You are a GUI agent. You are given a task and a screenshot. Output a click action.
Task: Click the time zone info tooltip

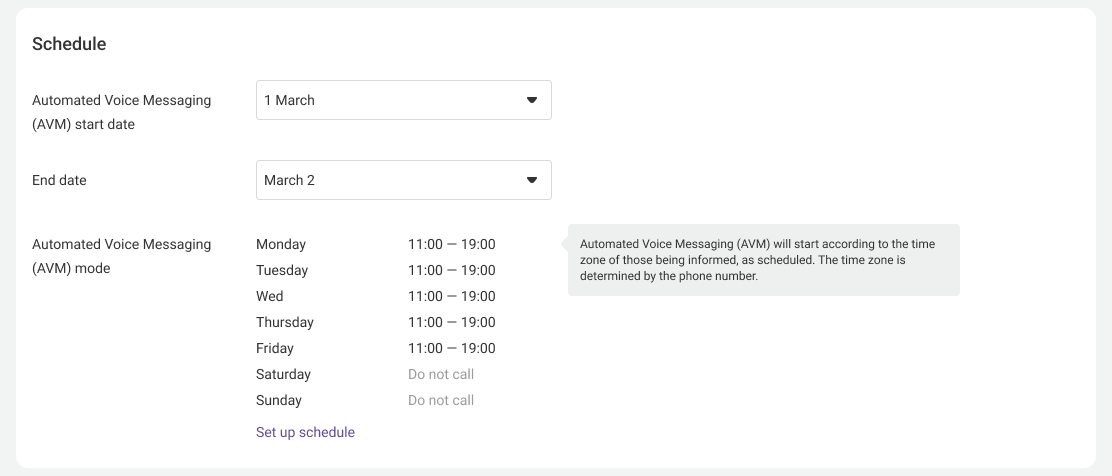coord(763,260)
